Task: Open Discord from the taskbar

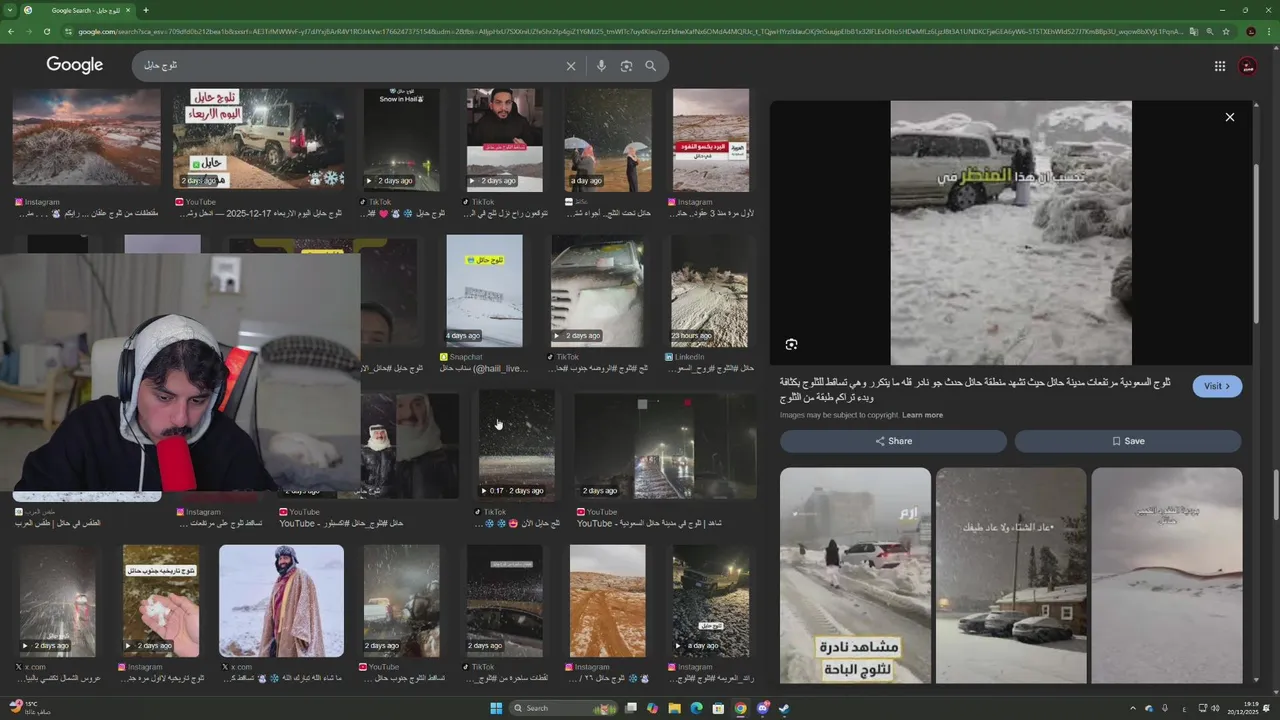Action: (762, 708)
